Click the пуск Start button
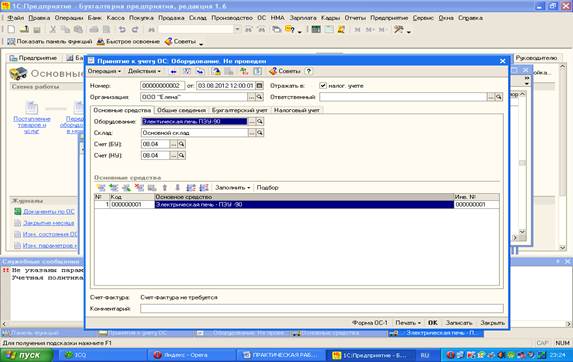The height and width of the screenshot is (362, 573). 26,355
